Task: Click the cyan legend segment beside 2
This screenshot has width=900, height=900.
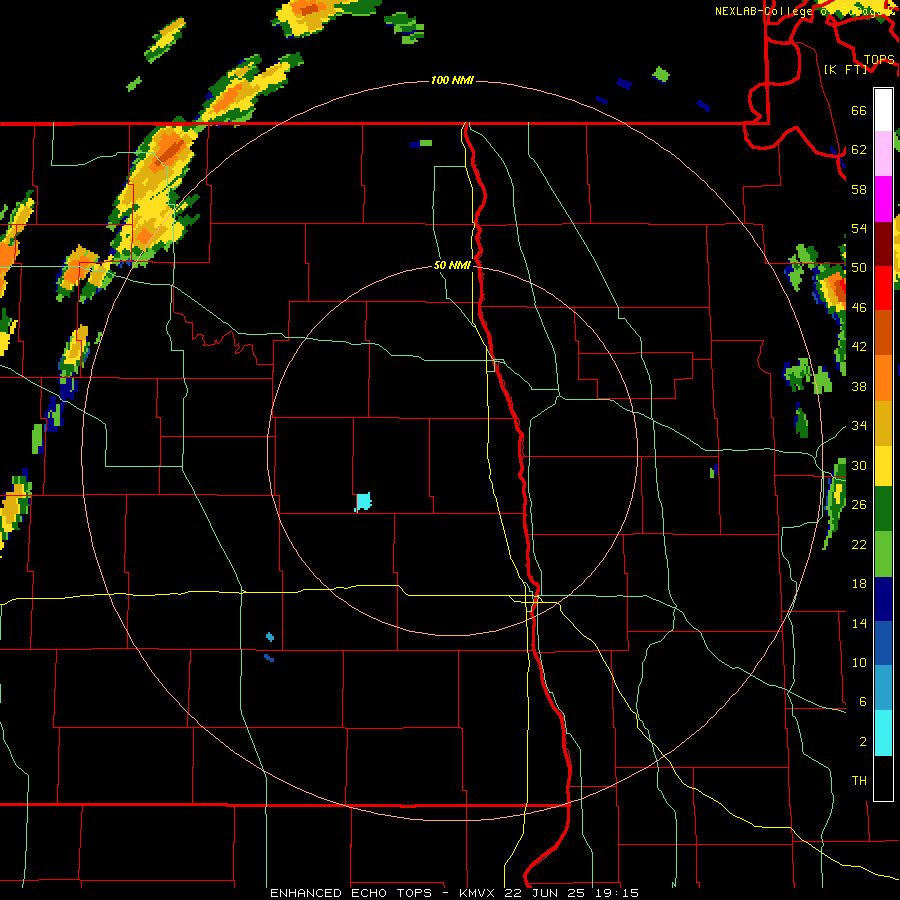Action: [x=883, y=733]
